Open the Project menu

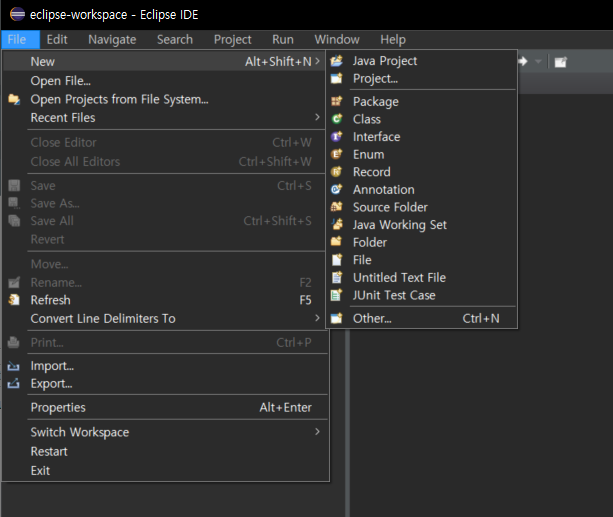233,39
